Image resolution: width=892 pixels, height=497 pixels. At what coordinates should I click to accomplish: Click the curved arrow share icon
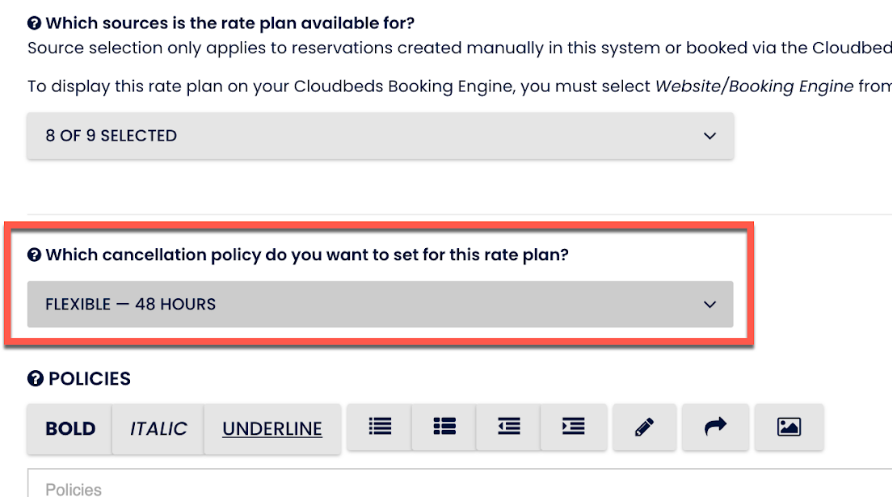tap(715, 428)
